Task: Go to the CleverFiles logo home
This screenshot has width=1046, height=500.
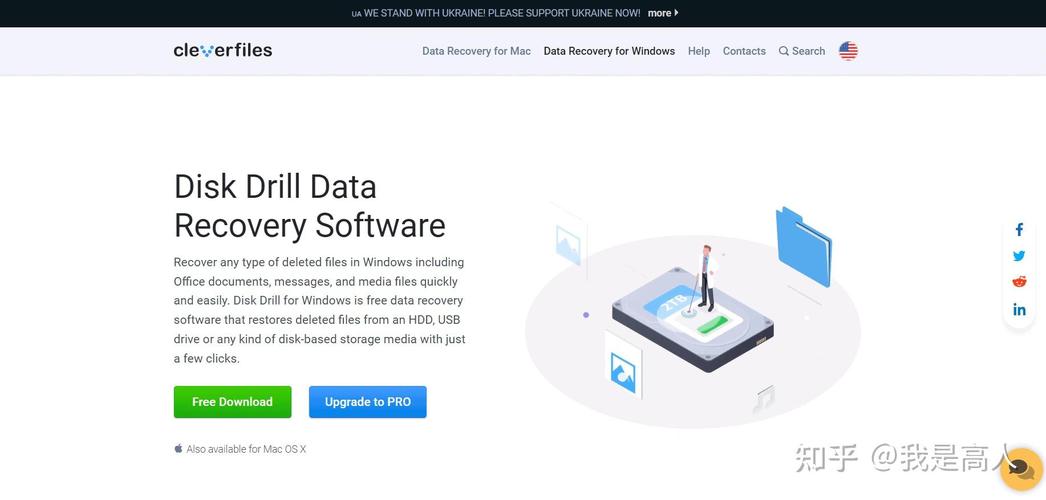Action: (x=223, y=50)
